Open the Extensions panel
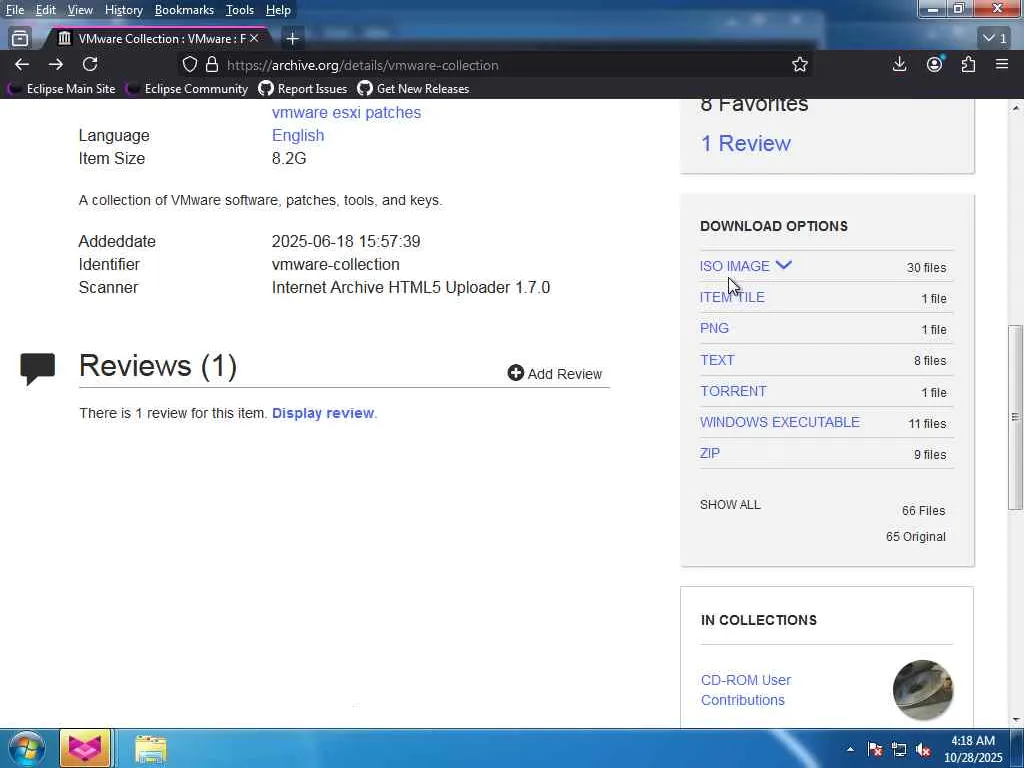This screenshot has height=768, width=1024. tap(968, 64)
